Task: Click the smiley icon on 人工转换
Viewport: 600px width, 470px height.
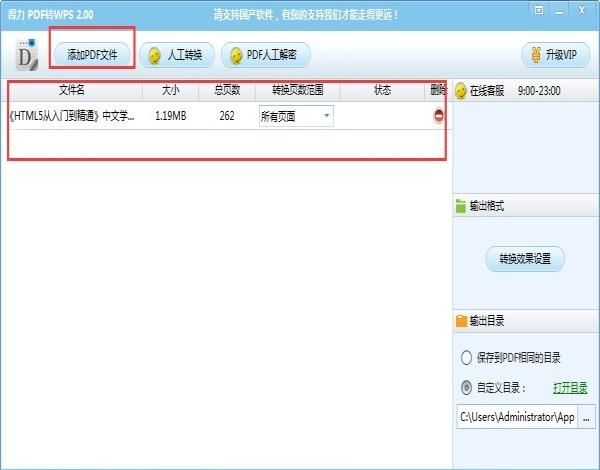Action: [x=155, y=55]
